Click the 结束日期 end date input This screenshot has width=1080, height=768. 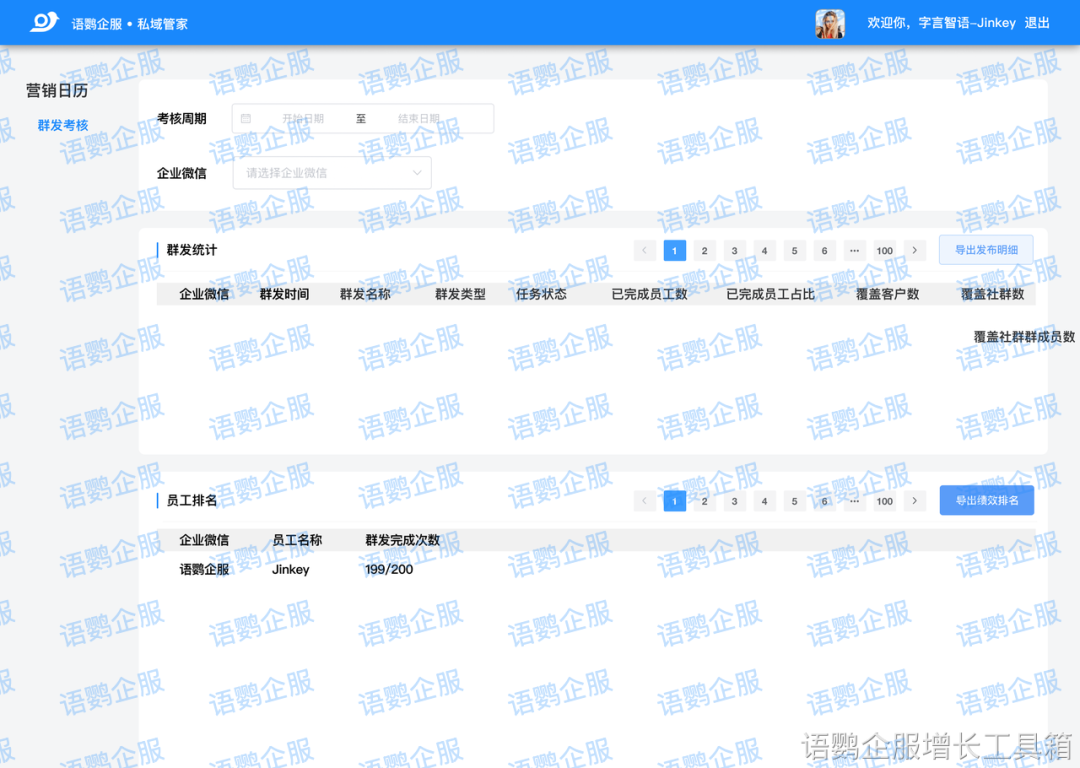[420, 118]
